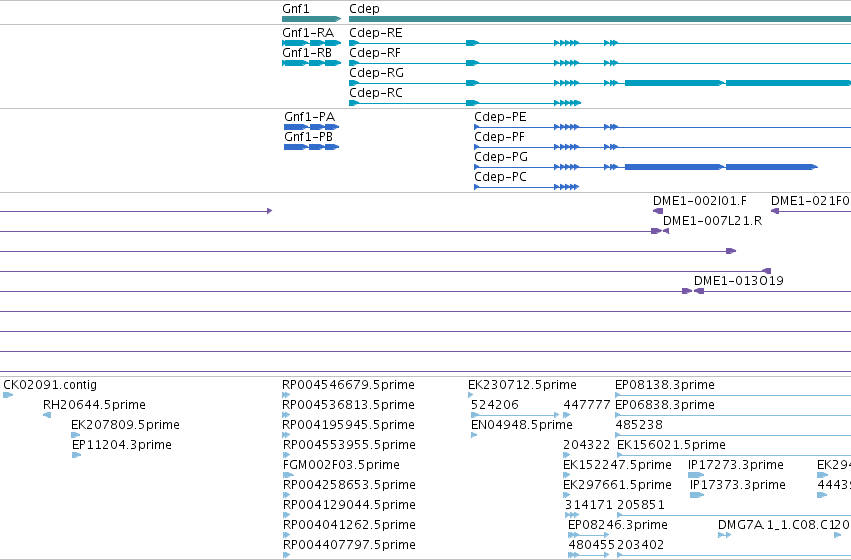Click the Cdep-RE transcript label

coord(376,33)
